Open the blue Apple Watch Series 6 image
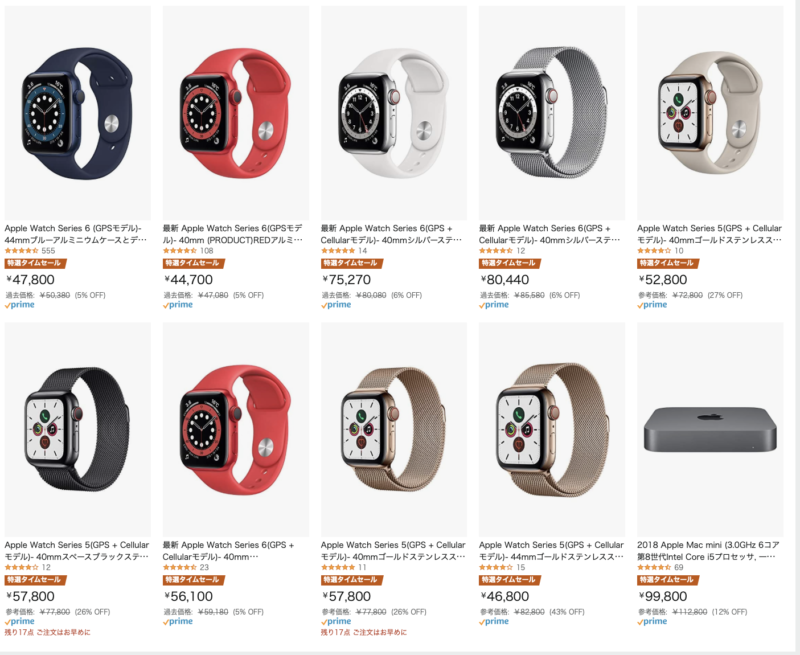The height and width of the screenshot is (655, 800). [x=78, y=113]
